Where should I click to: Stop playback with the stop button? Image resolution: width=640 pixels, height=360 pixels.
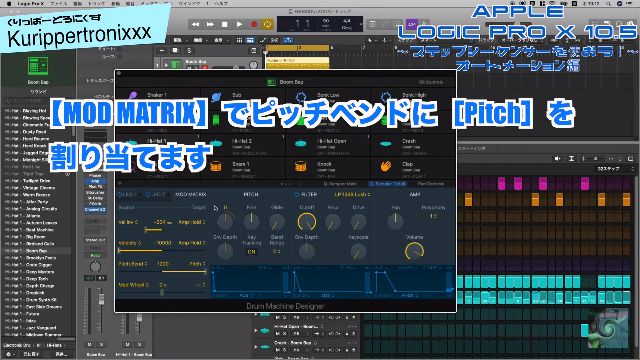coord(224,24)
